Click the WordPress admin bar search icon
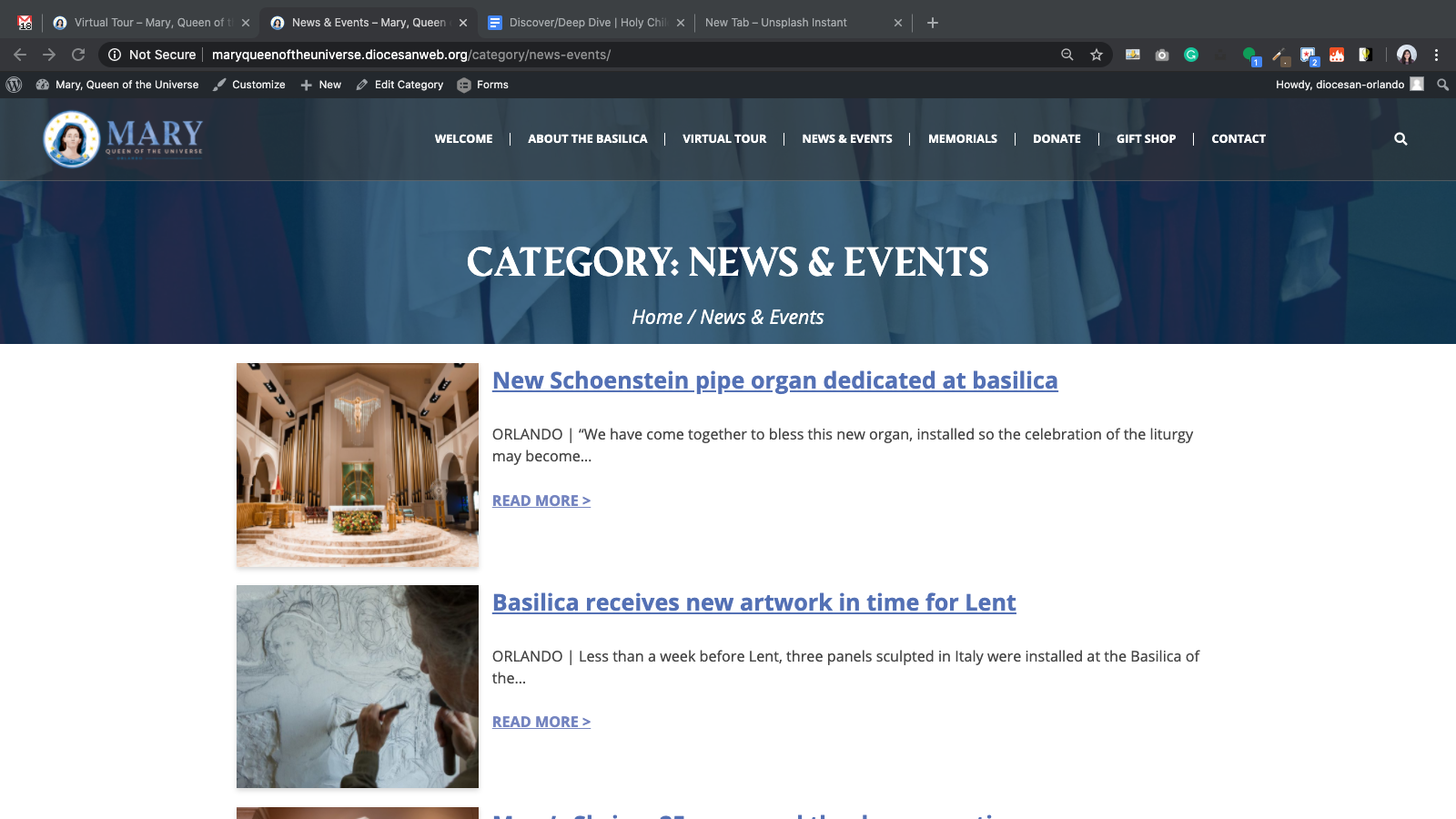The height and width of the screenshot is (819, 1456). click(x=1442, y=85)
